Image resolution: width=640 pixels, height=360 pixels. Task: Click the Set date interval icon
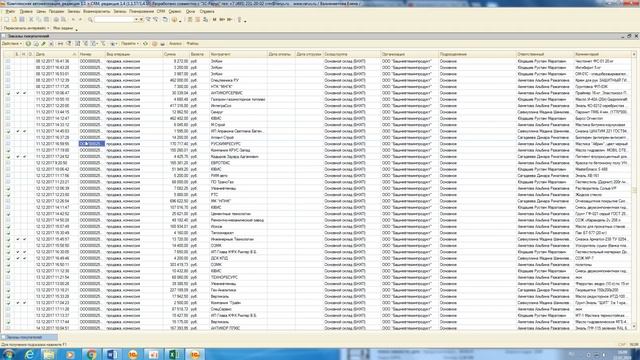[x=60, y=44]
